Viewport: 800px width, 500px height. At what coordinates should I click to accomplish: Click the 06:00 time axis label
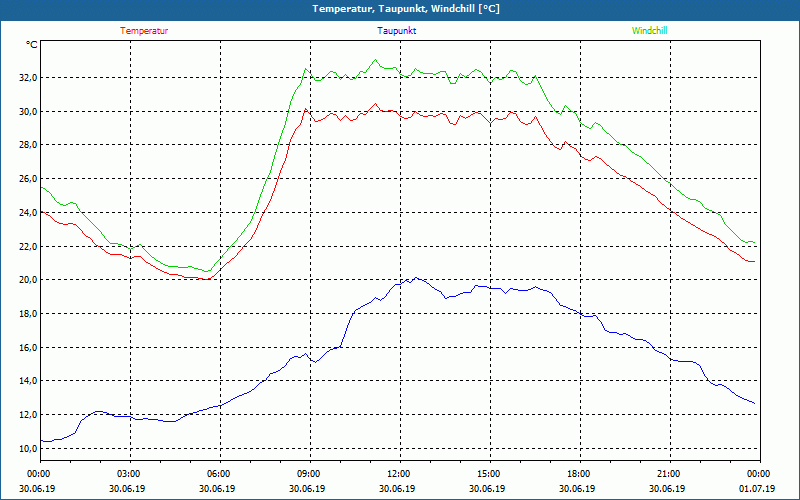(x=220, y=474)
